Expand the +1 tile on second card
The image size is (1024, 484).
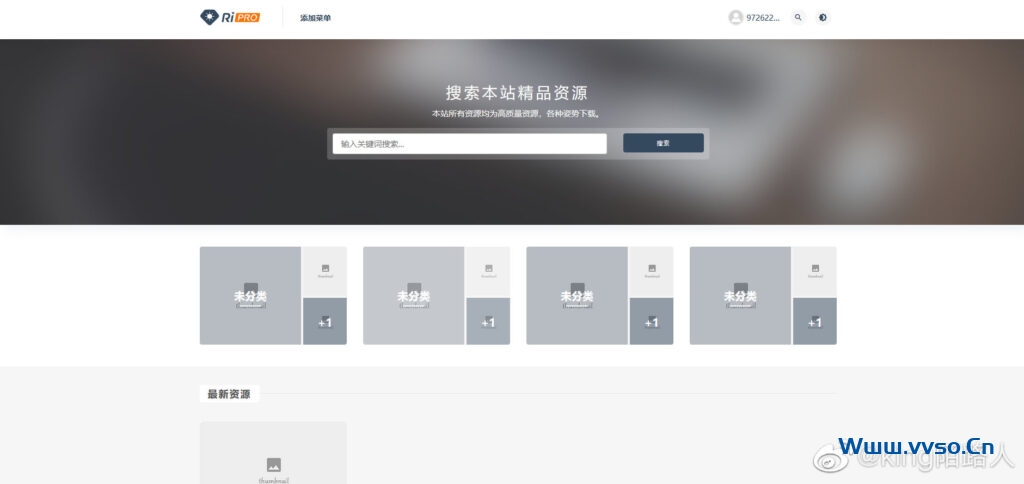488,321
